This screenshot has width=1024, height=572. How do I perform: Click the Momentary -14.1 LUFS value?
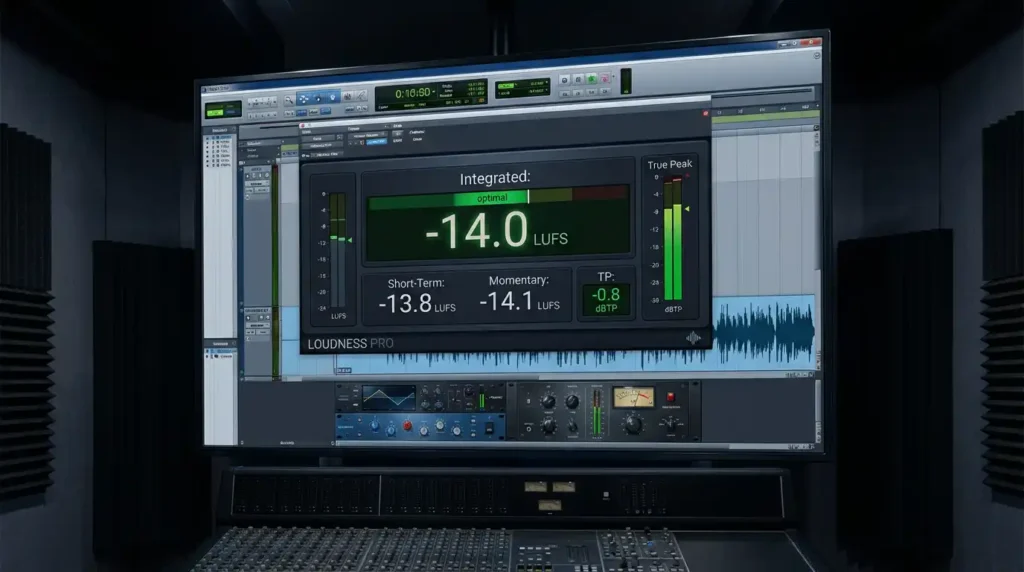click(x=519, y=301)
